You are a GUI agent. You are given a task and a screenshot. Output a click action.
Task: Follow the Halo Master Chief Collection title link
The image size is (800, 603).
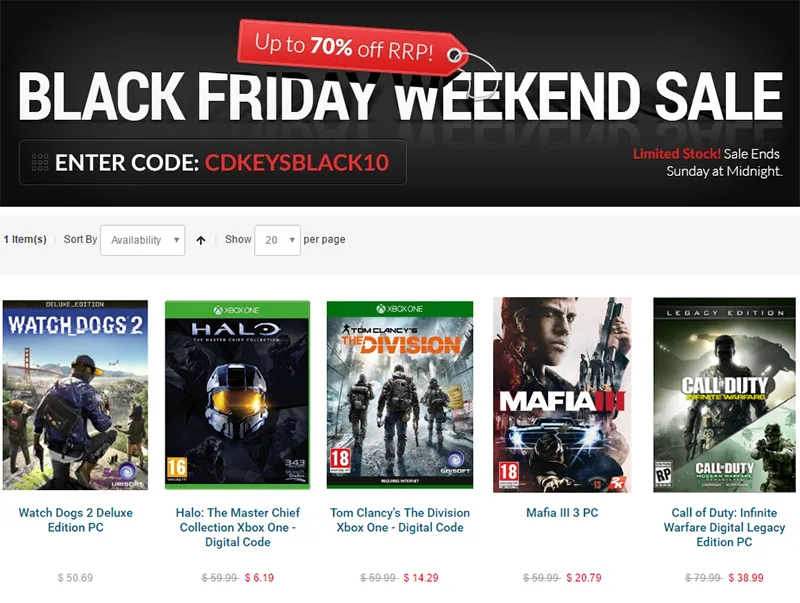(x=237, y=527)
